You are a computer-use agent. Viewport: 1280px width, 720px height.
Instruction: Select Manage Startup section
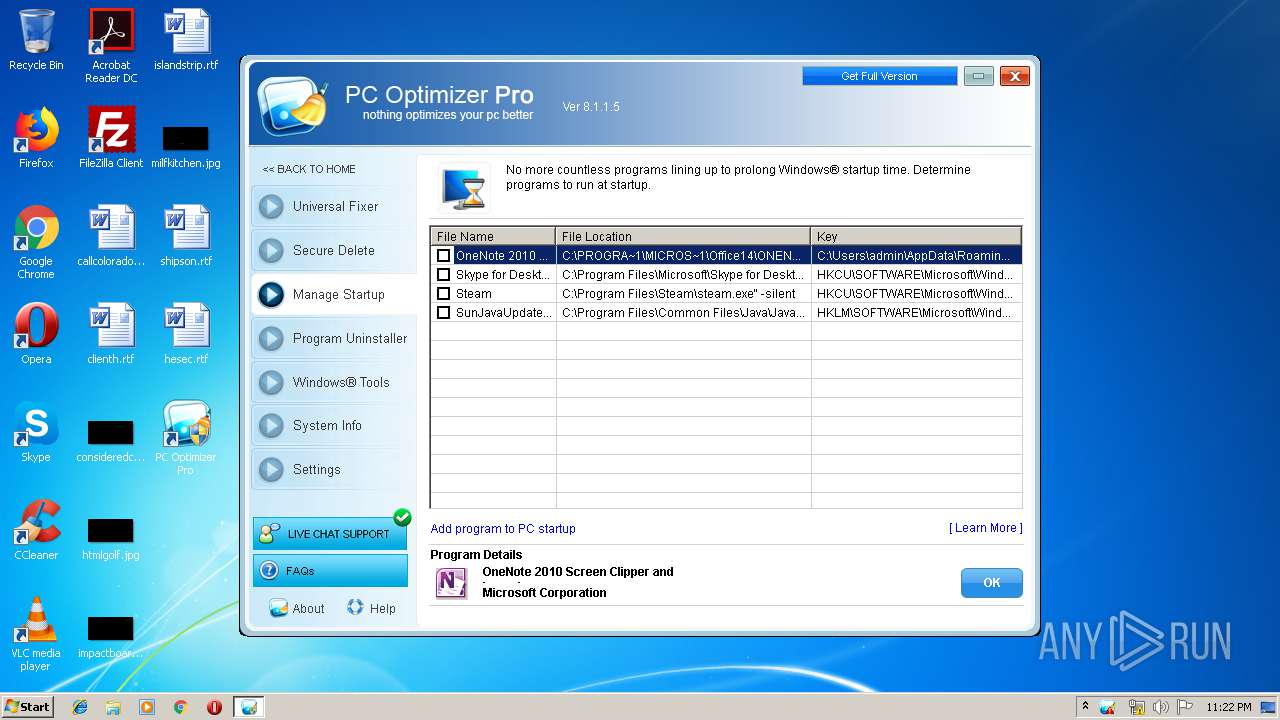pos(334,294)
